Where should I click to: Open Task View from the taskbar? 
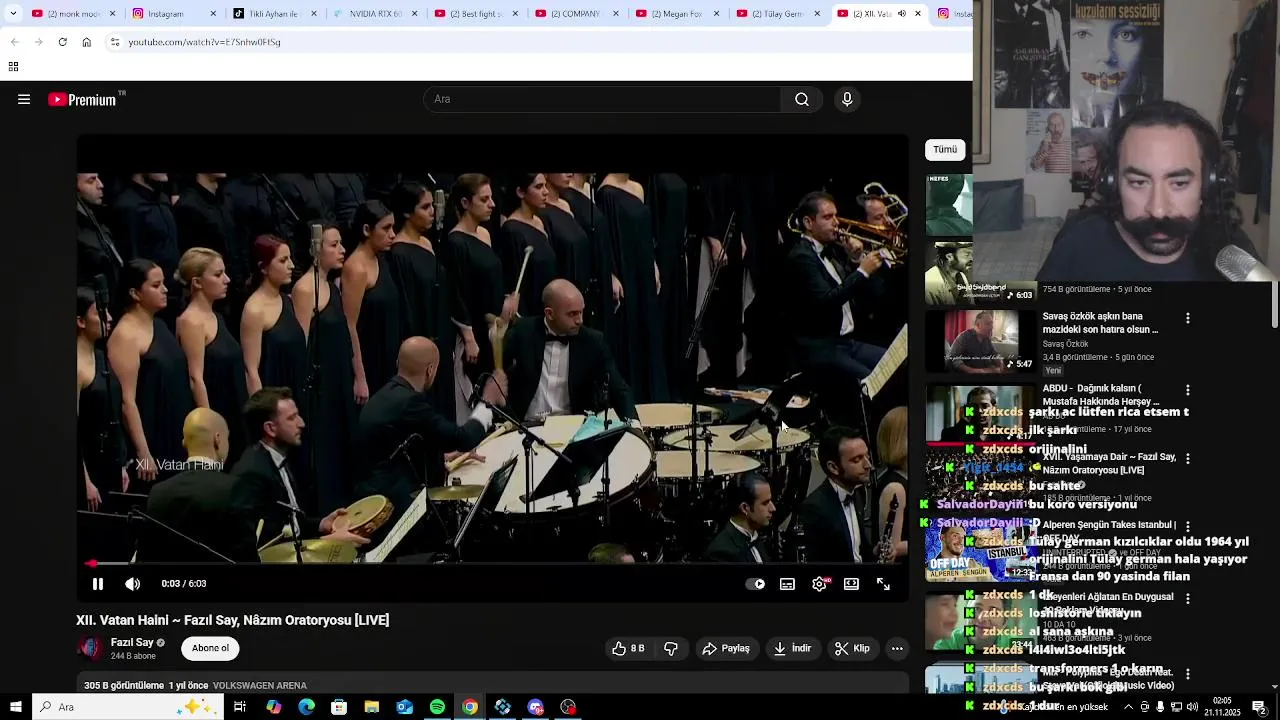pyautogui.click(x=240, y=707)
